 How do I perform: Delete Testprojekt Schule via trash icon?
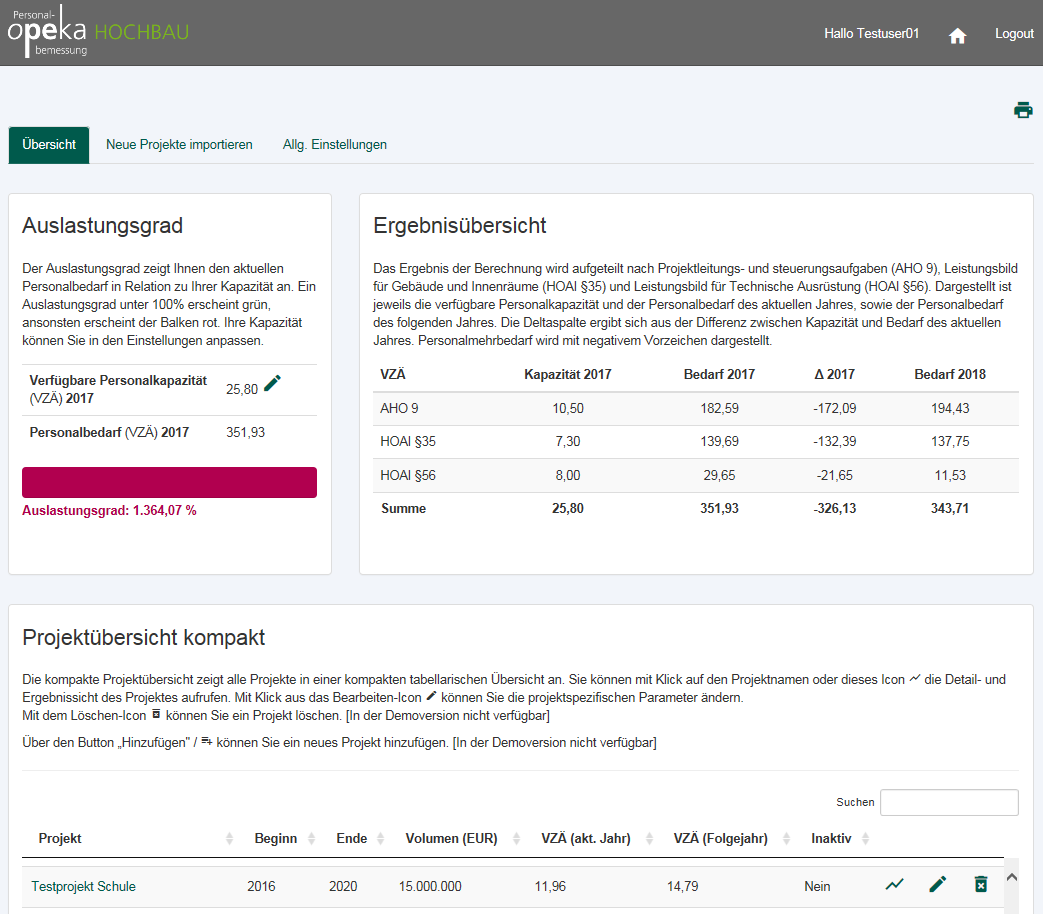980,884
